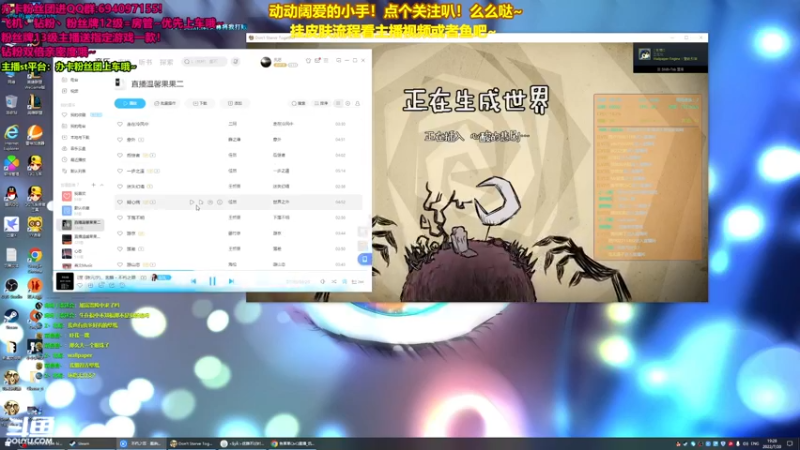
Task: Switch to the 听书 tab in the music player
Action: 145,62
